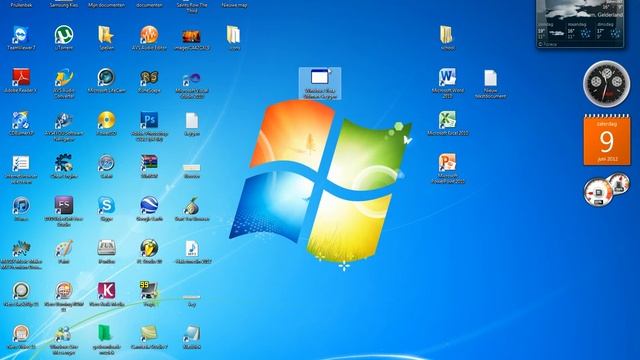Screen dimensions: 640x360
Task: Open Microsoft LifeCam
Action: point(106,77)
